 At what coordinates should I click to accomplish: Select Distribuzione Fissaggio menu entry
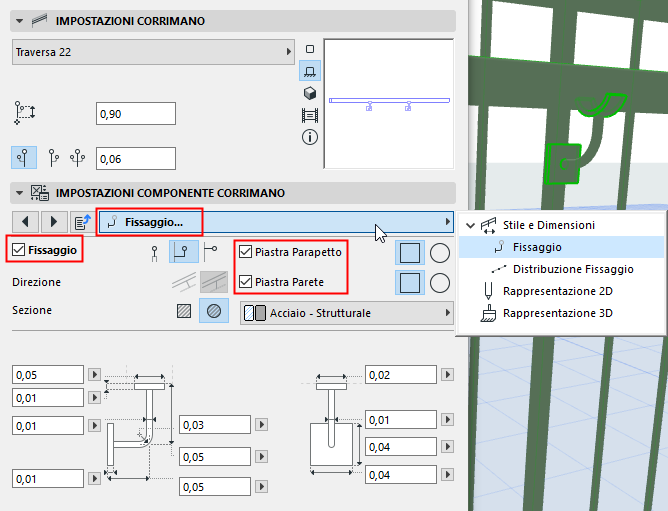click(573, 269)
